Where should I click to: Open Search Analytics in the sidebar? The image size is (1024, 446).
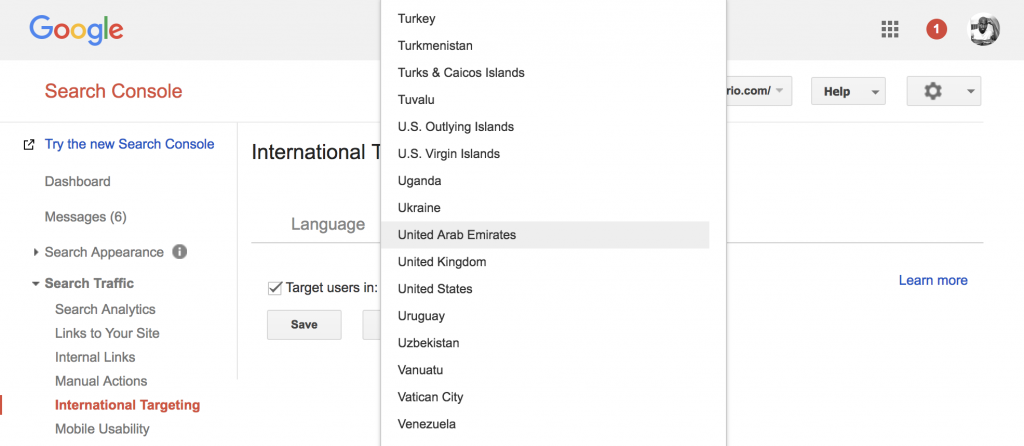coord(105,310)
